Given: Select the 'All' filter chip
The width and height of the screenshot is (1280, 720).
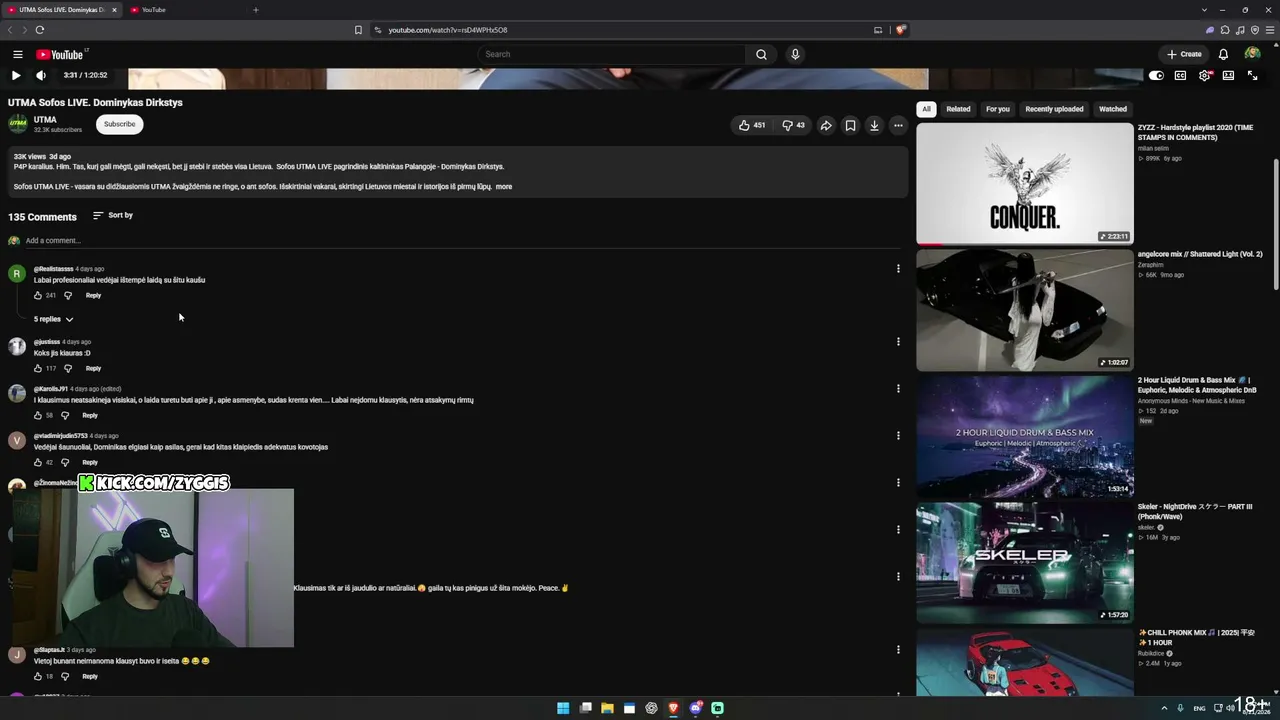Looking at the screenshot, I should (x=926, y=109).
